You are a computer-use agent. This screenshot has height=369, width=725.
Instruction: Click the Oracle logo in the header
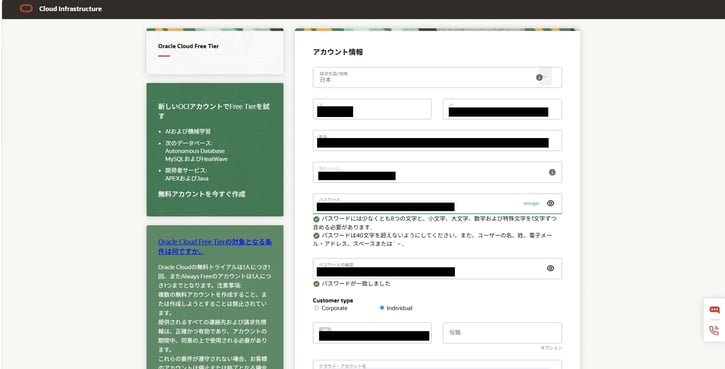pyautogui.click(x=26, y=8)
